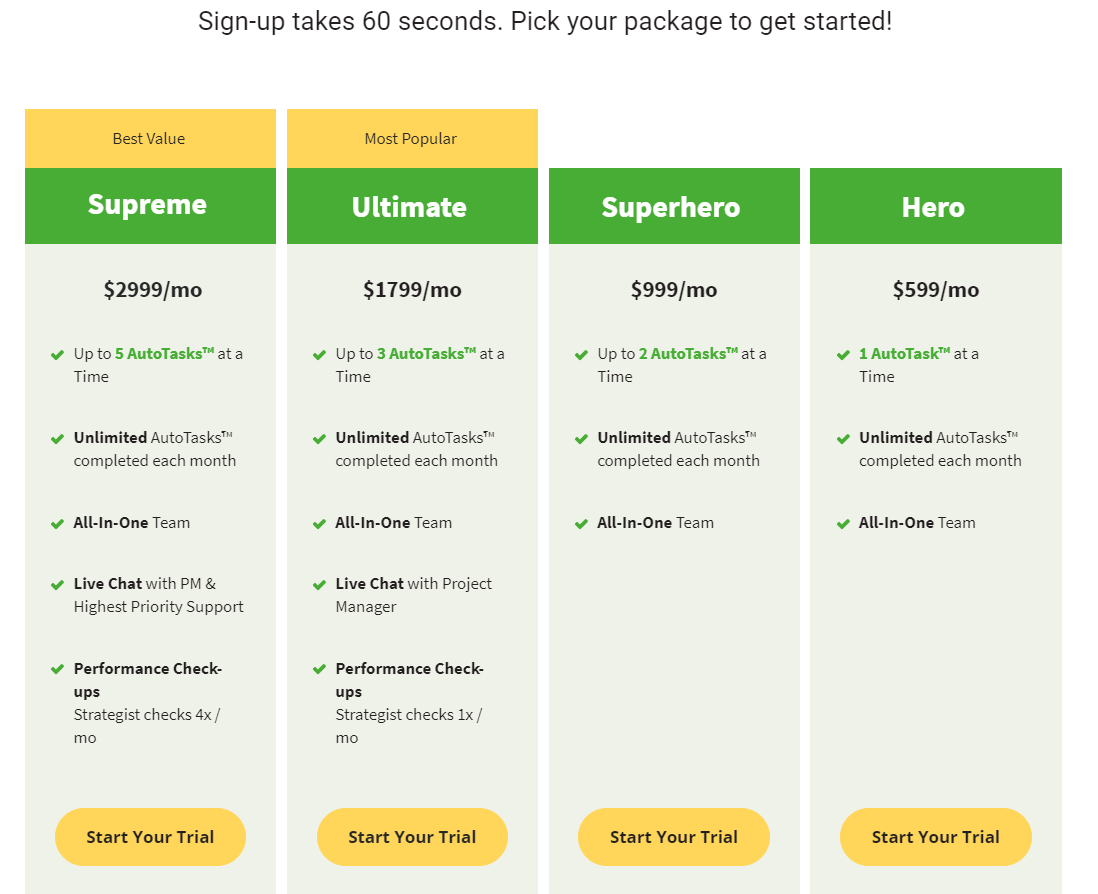1098x894 pixels.
Task: Click the Live Chat checkmark in Supreme column
Action: pos(57,584)
